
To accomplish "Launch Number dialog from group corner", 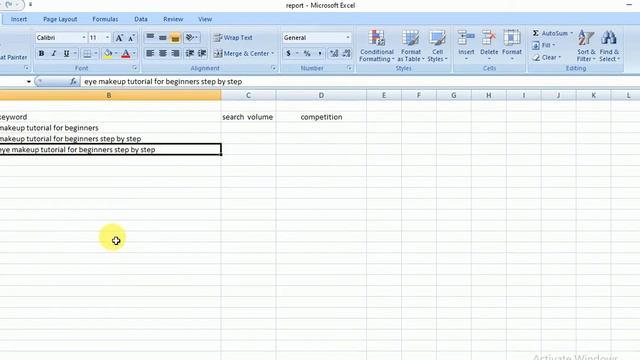I will click(x=349, y=68).
